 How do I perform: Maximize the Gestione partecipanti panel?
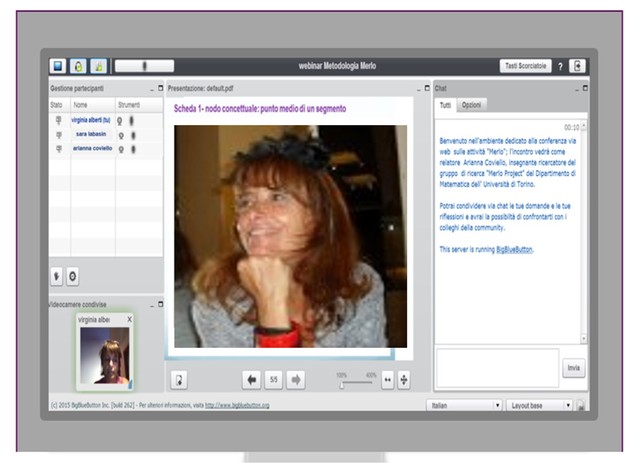click(x=160, y=88)
